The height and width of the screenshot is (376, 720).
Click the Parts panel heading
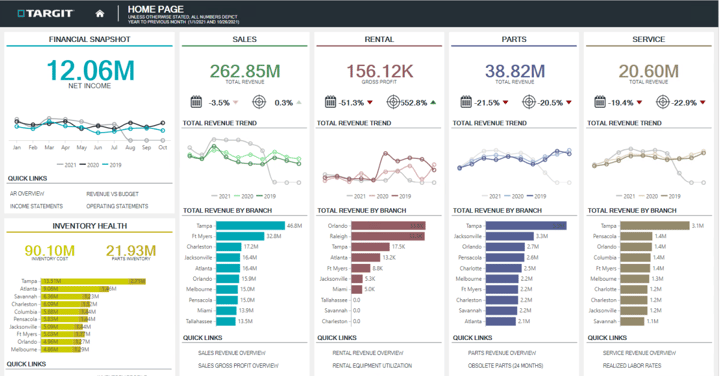pos(514,39)
